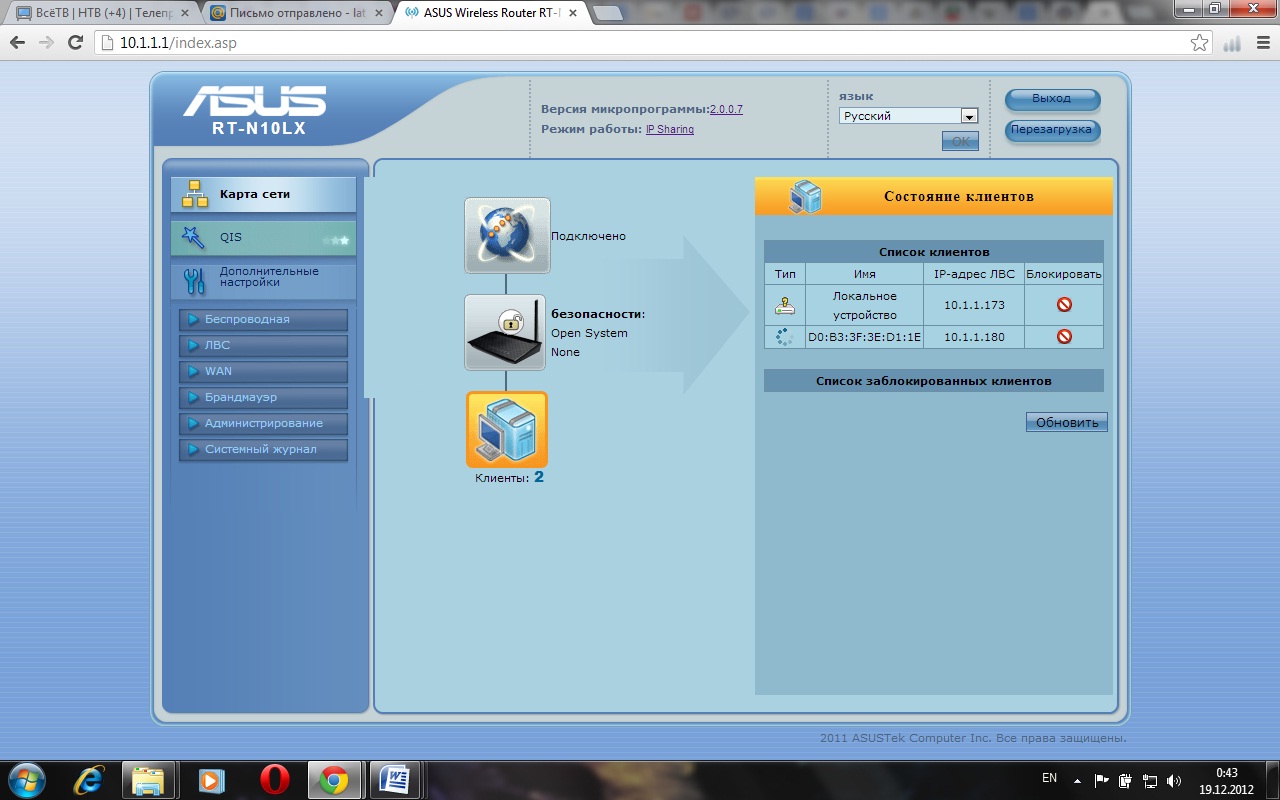This screenshot has width=1280, height=800.
Task: Open the Clients computer icon
Action: click(507, 429)
